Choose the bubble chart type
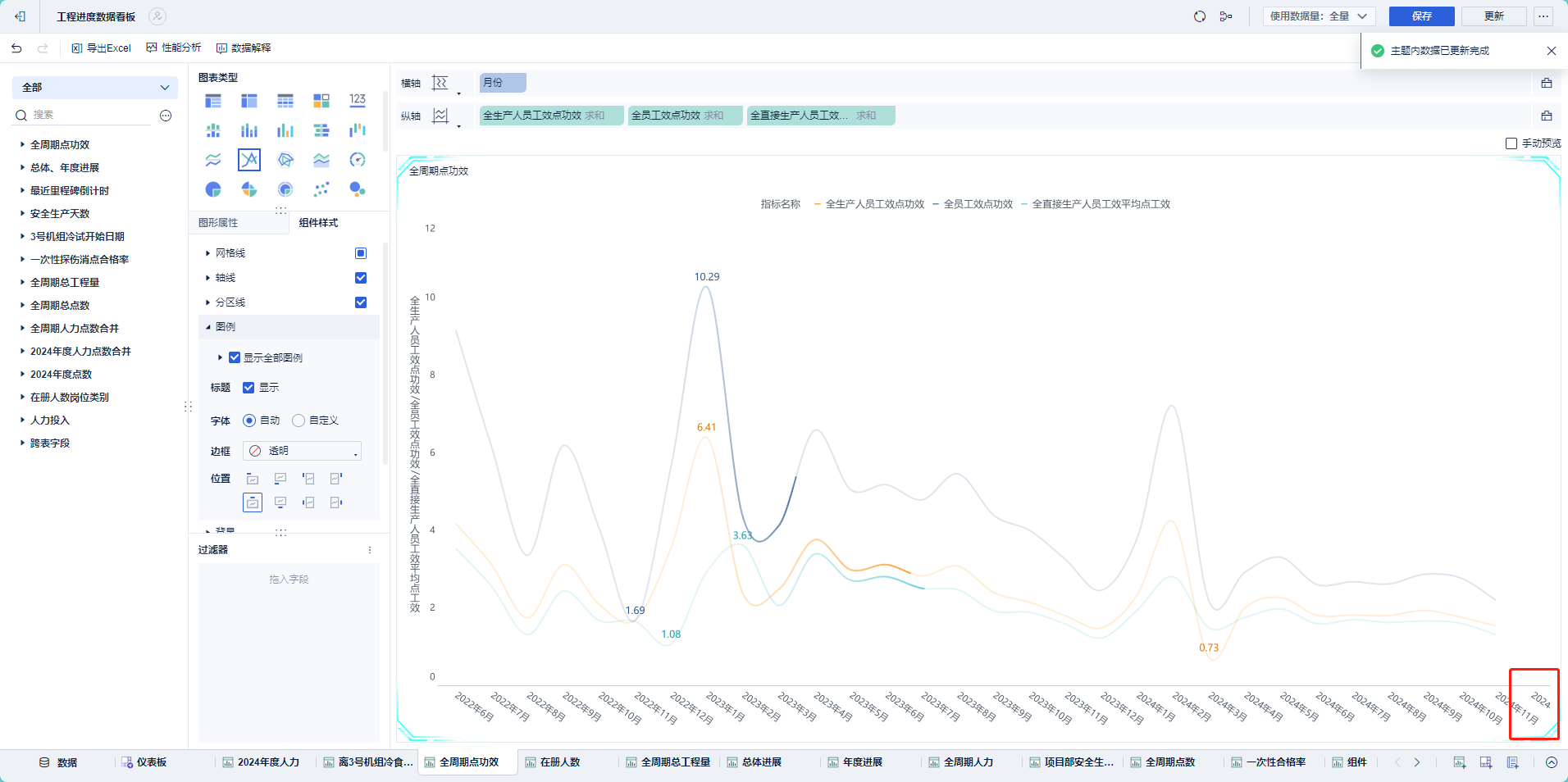Screen dimensions: 1568x782 point(358,189)
